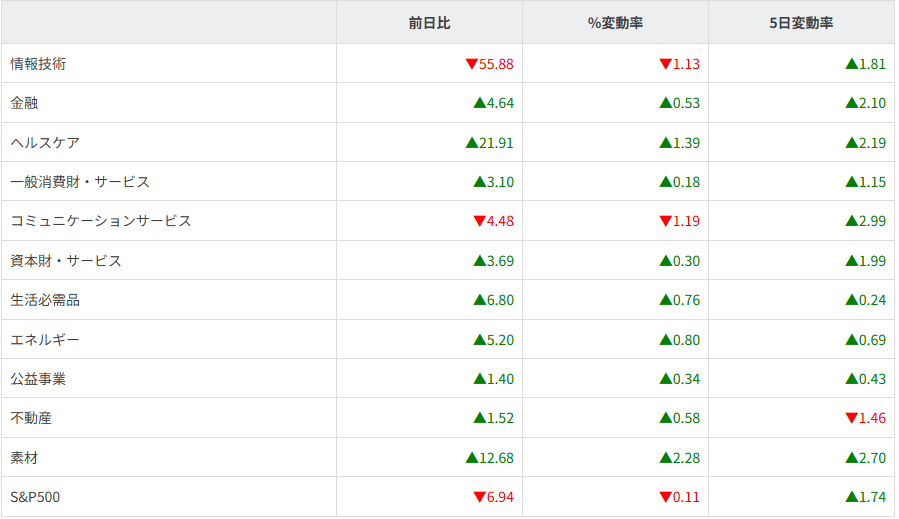
Task: Open the 金融 sector row
Action: click(x=24, y=103)
